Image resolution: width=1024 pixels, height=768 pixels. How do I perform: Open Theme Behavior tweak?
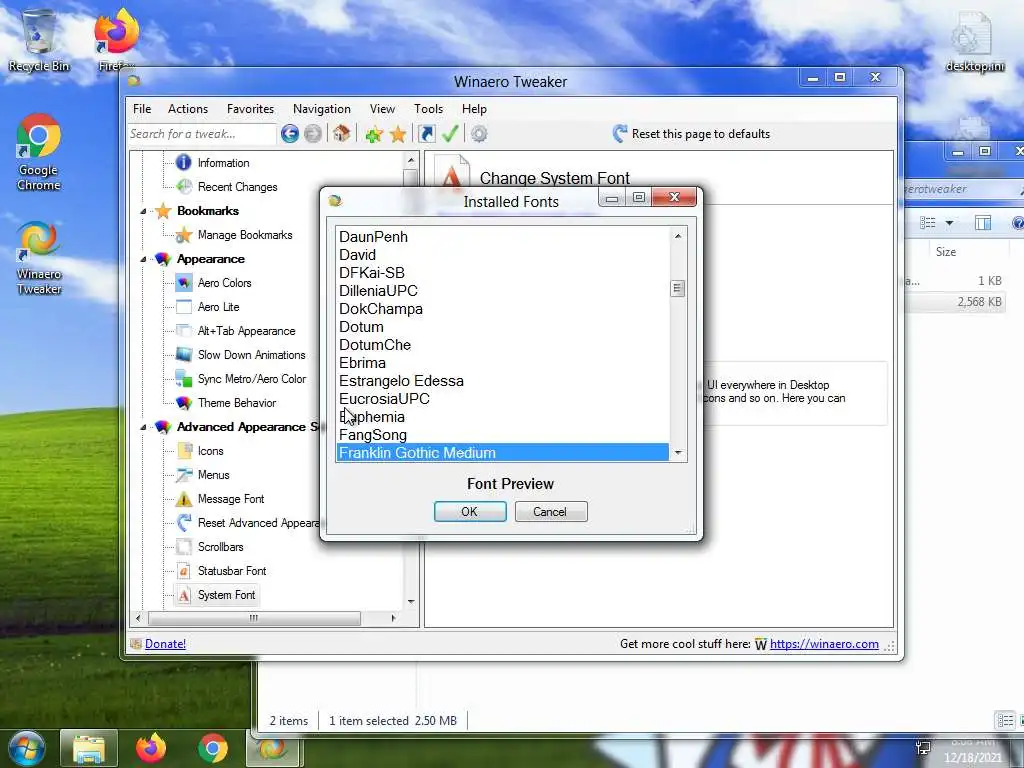tap(236, 403)
